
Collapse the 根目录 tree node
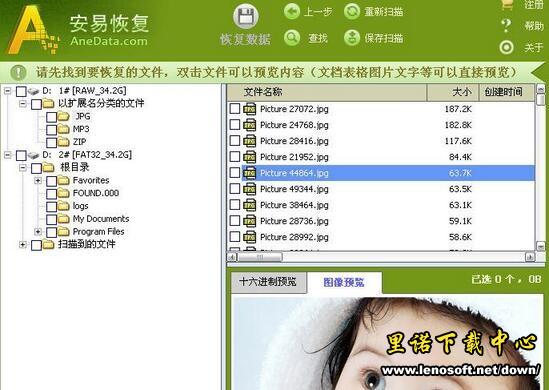23,168
